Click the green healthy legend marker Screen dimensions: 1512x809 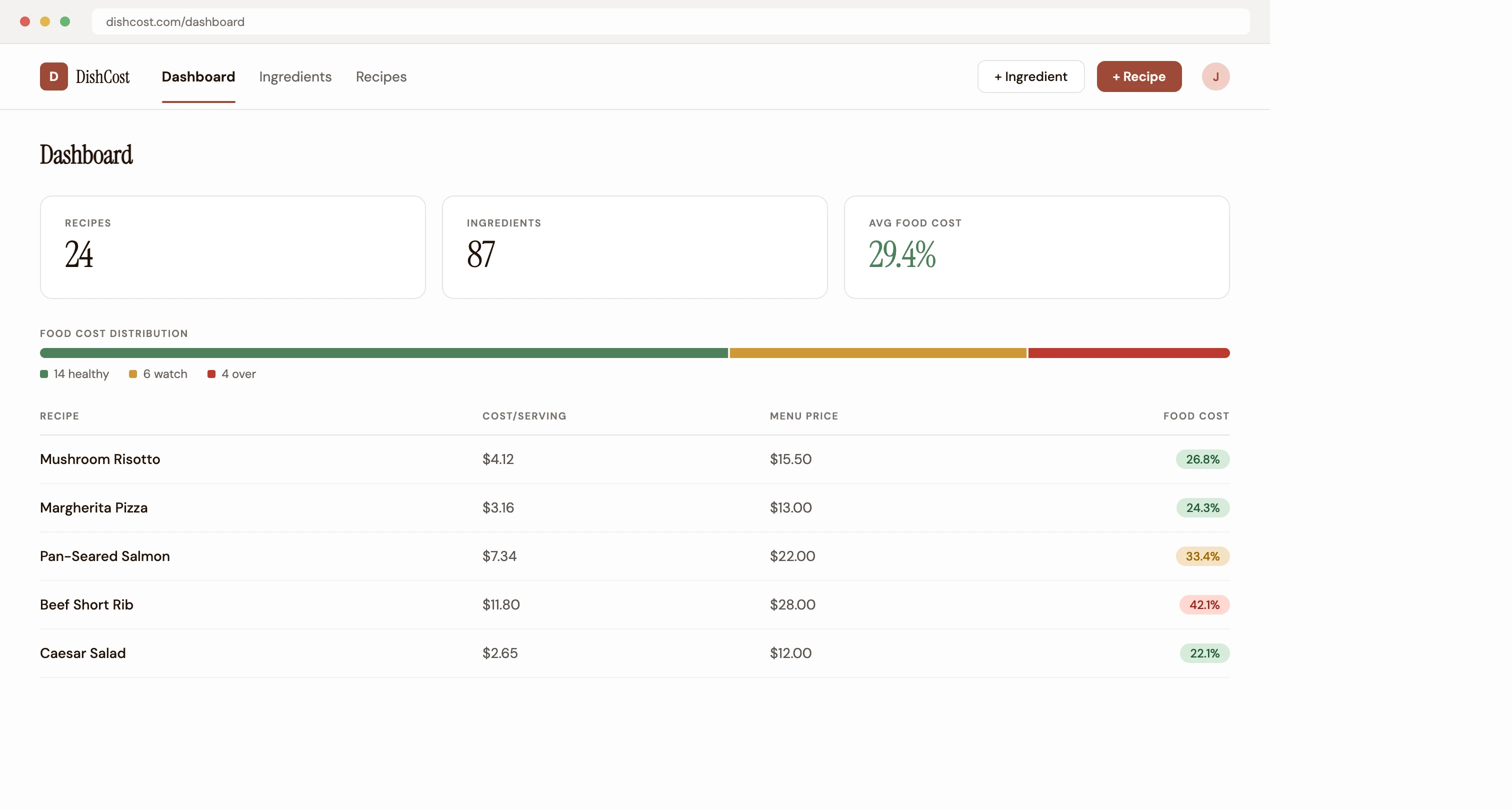44,374
